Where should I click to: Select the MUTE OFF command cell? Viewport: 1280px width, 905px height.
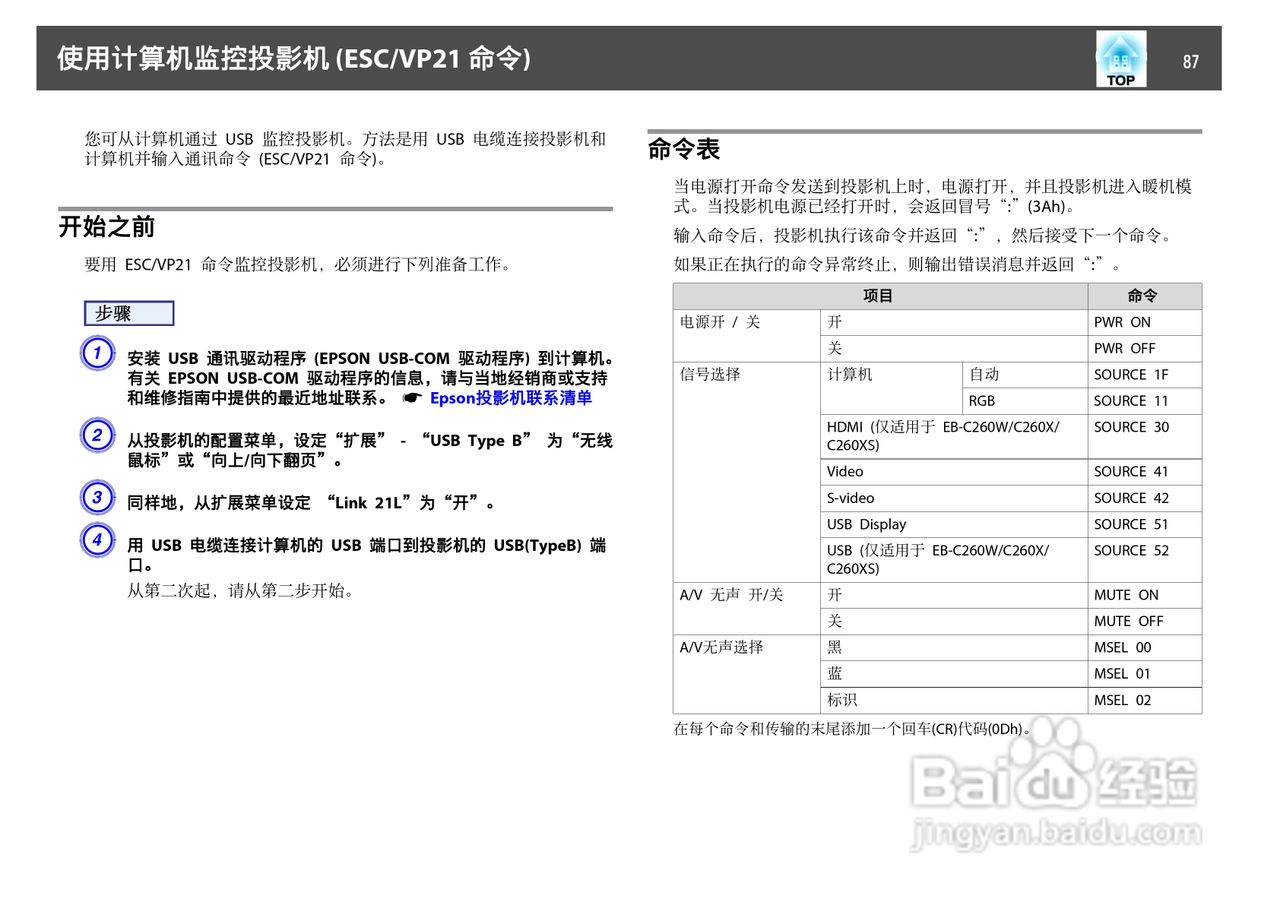pyautogui.click(x=1145, y=621)
